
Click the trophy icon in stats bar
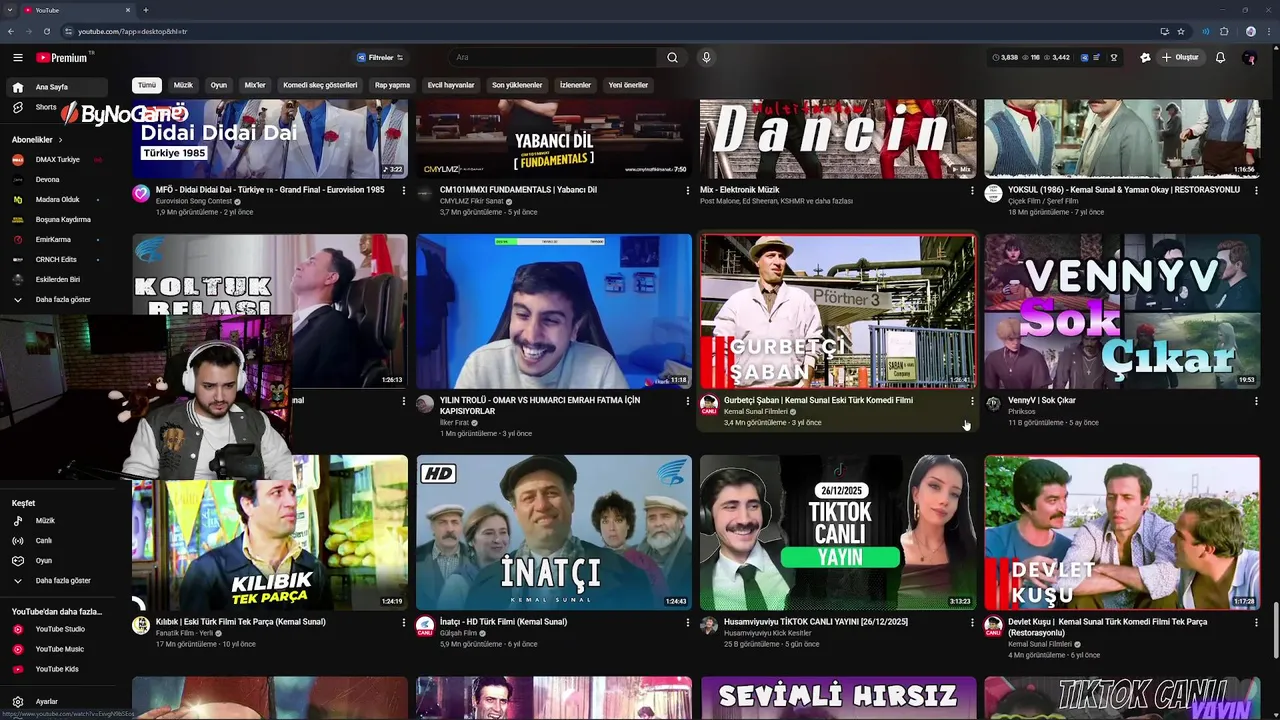tap(1114, 58)
